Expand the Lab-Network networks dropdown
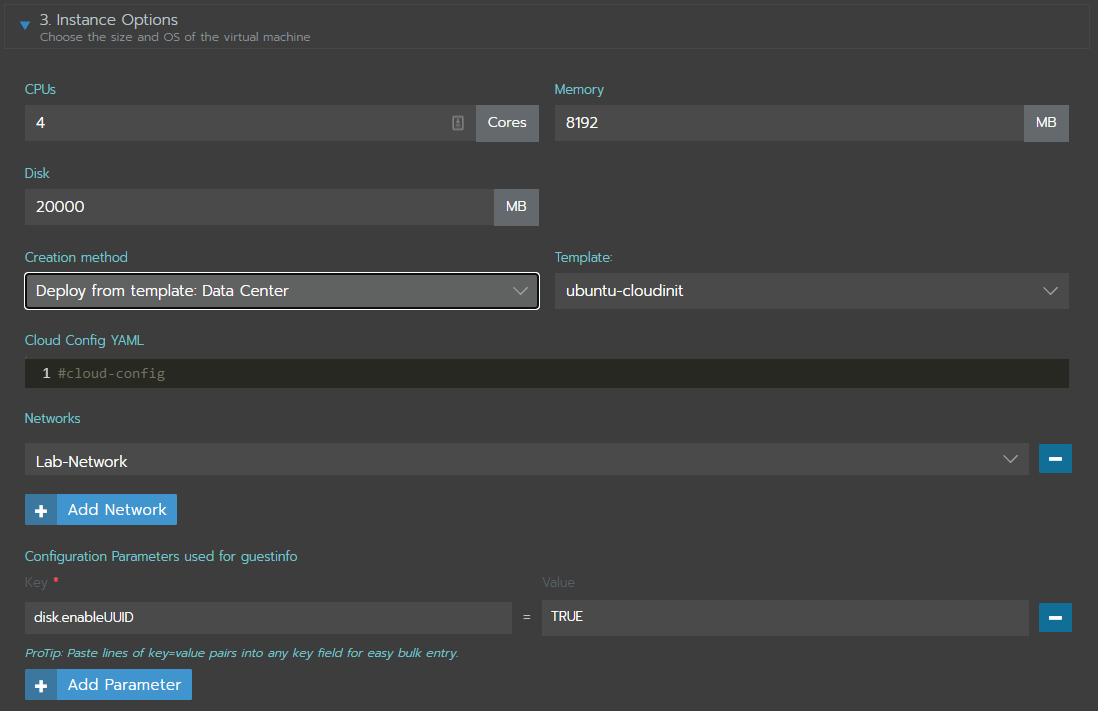The height and width of the screenshot is (711, 1098). coord(526,460)
